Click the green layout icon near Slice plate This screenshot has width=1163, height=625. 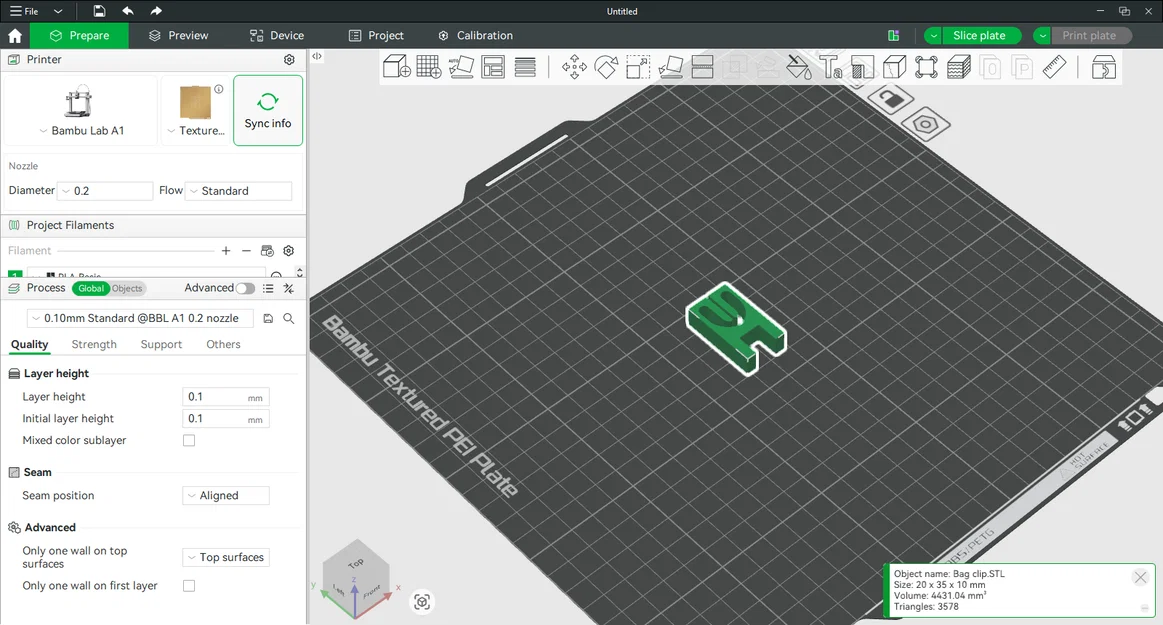pyautogui.click(x=894, y=36)
